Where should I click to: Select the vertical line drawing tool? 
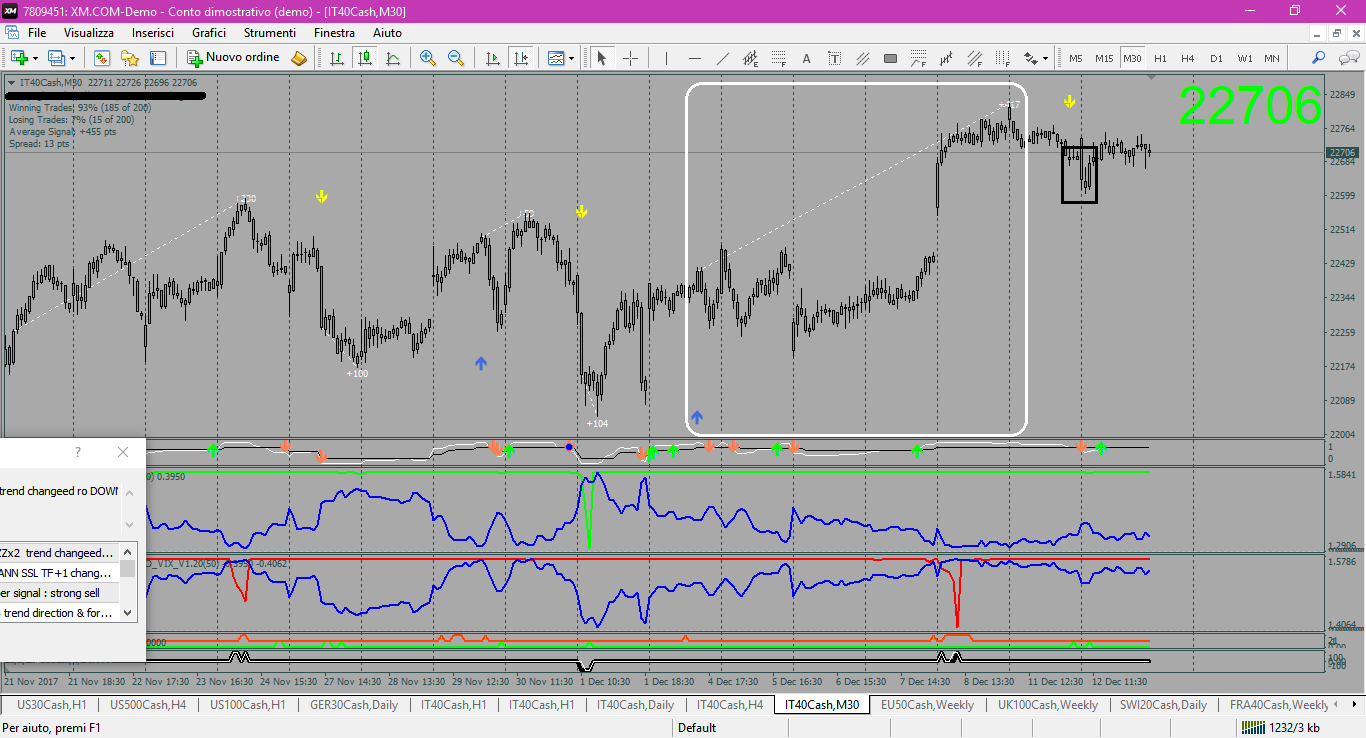coord(666,58)
